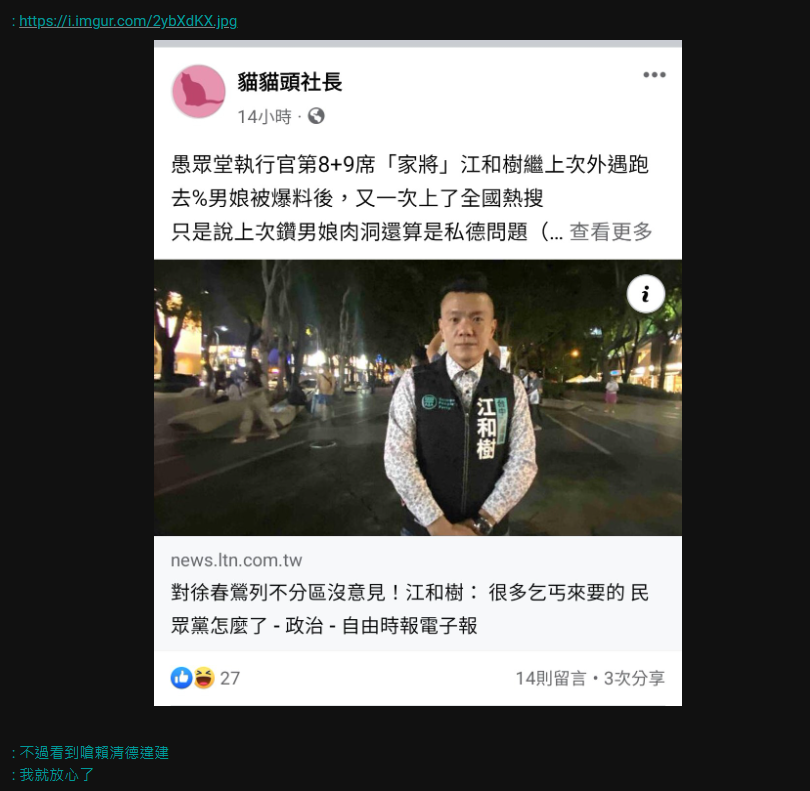The image size is (810, 791).
Task: Expand post text with 查看更多
Action: tap(611, 231)
